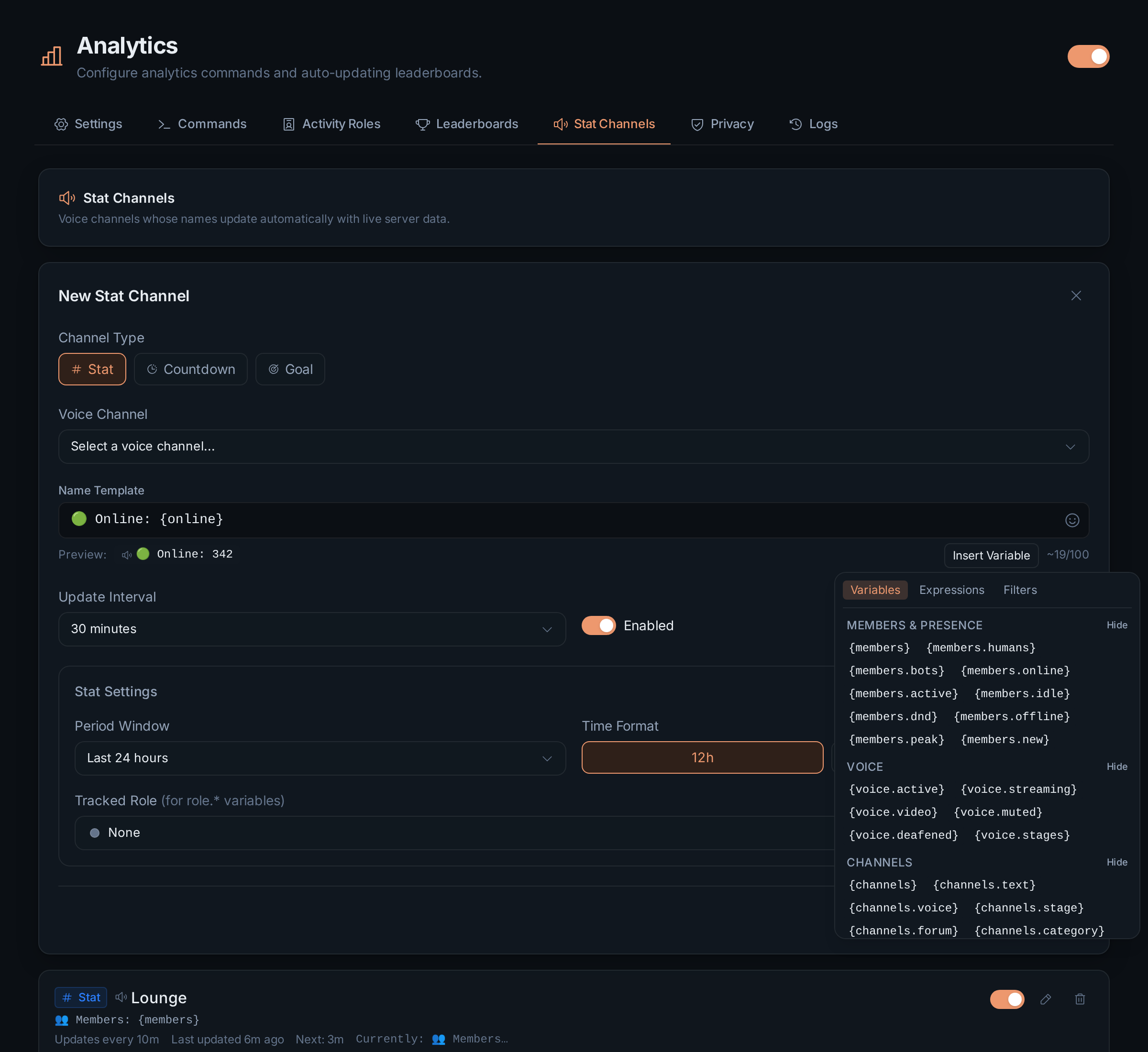Image resolution: width=1148 pixels, height=1052 pixels.
Task: Click the Stat badge on Lounge row
Action: click(x=81, y=997)
